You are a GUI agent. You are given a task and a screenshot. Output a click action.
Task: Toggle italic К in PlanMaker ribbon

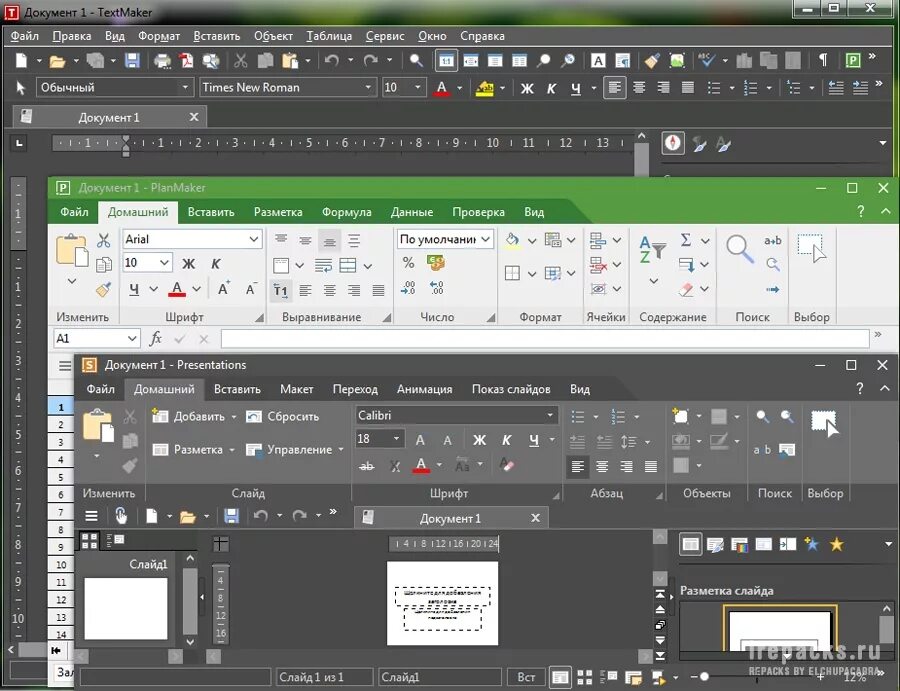point(215,263)
